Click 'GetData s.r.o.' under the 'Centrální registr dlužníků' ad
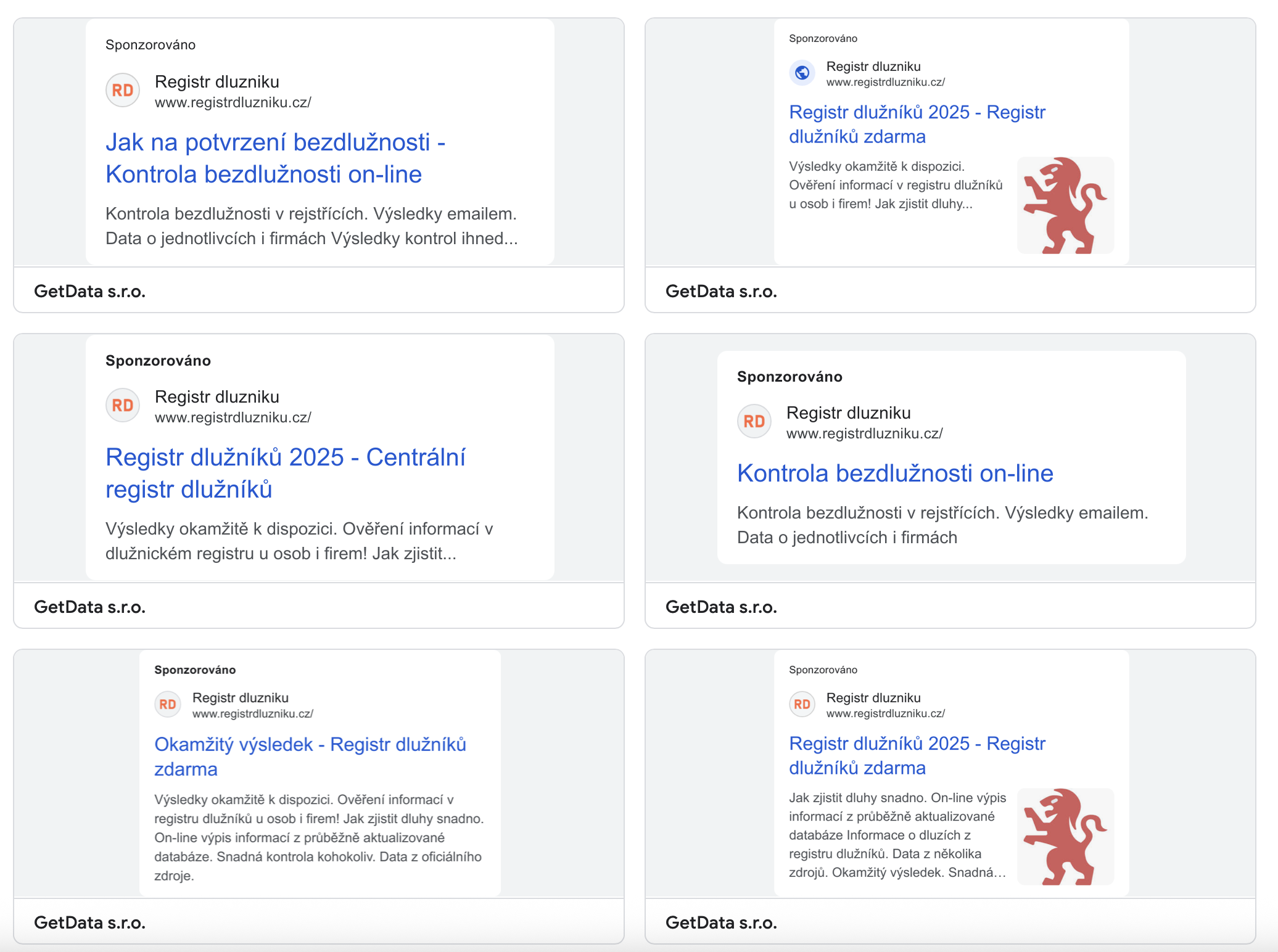This screenshot has height=952, width=1278. 90,607
